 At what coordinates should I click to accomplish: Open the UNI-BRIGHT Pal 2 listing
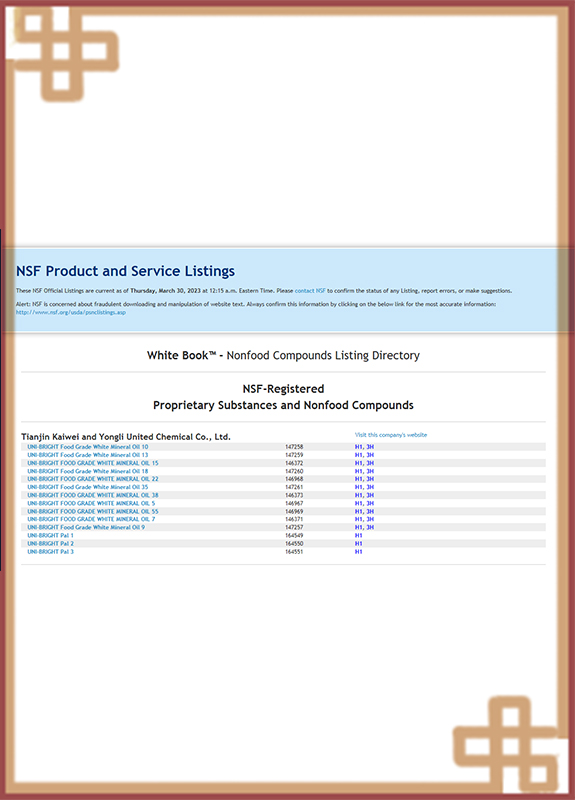tap(51, 544)
